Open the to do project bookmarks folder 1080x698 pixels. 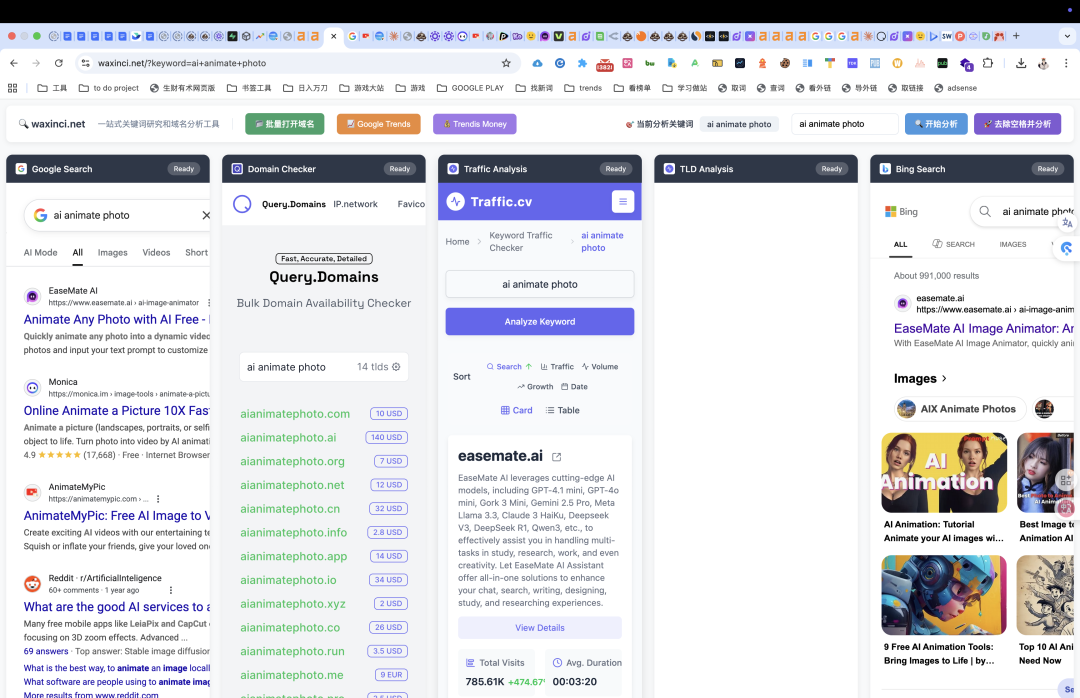(x=109, y=88)
